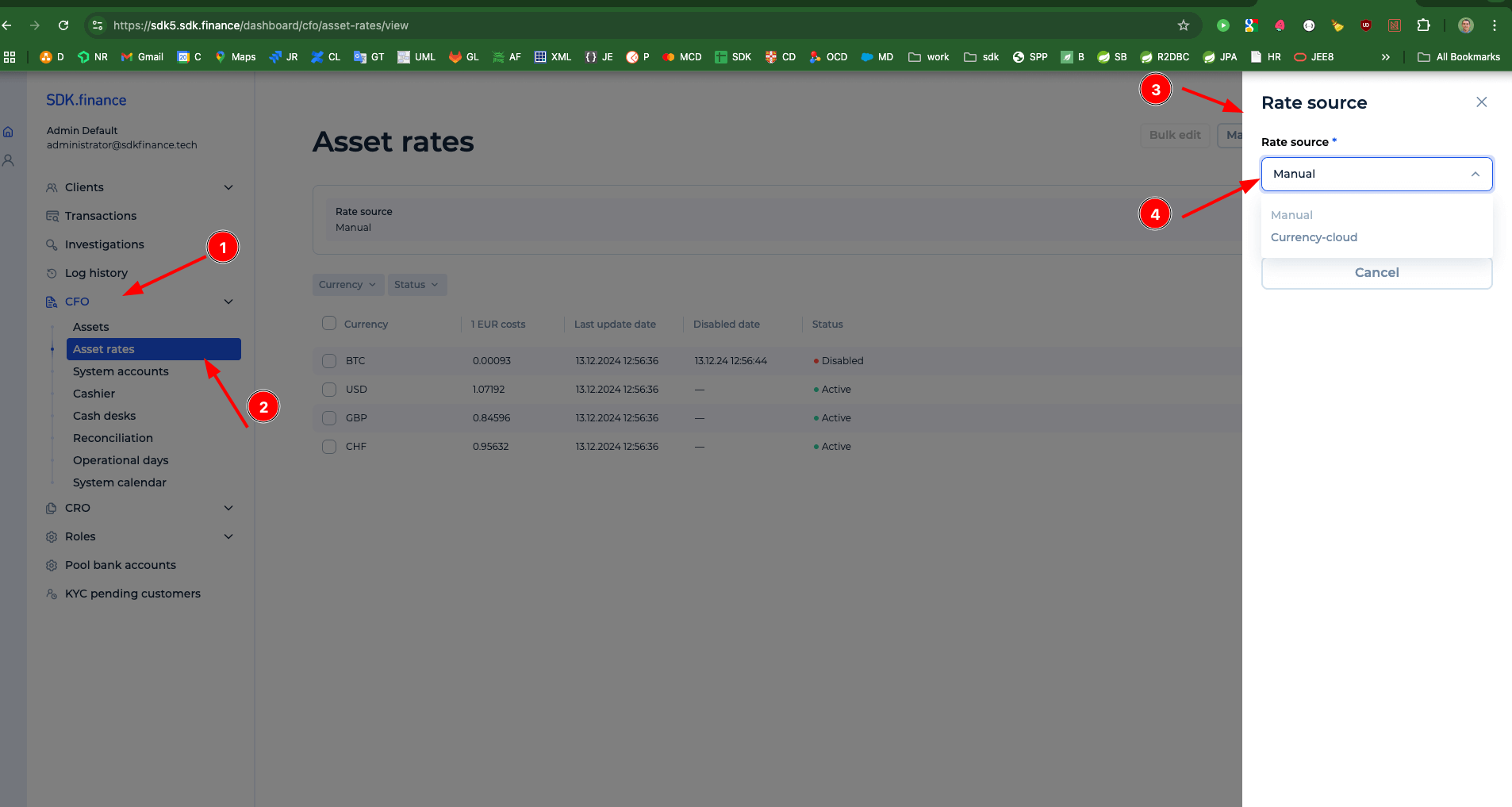1512x807 pixels.
Task: Open the Status filter dropdown
Action: tap(416, 284)
